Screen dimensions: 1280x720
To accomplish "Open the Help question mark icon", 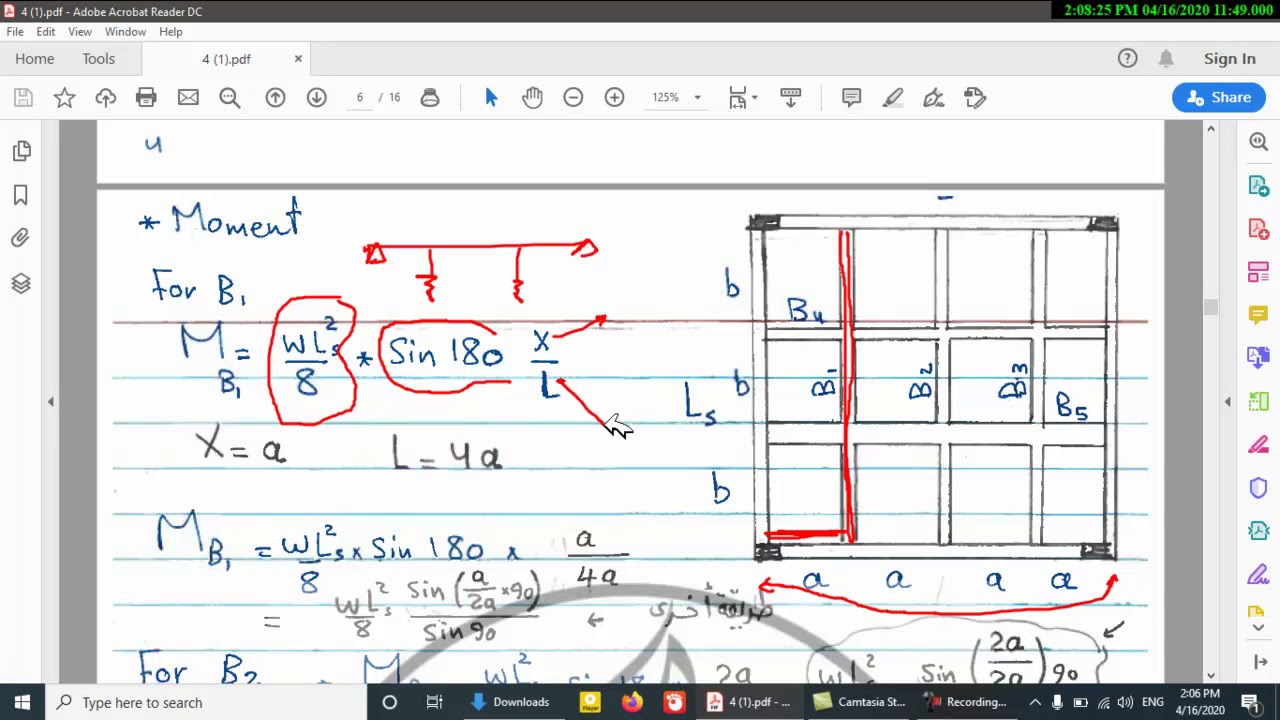I will tap(1127, 59).
